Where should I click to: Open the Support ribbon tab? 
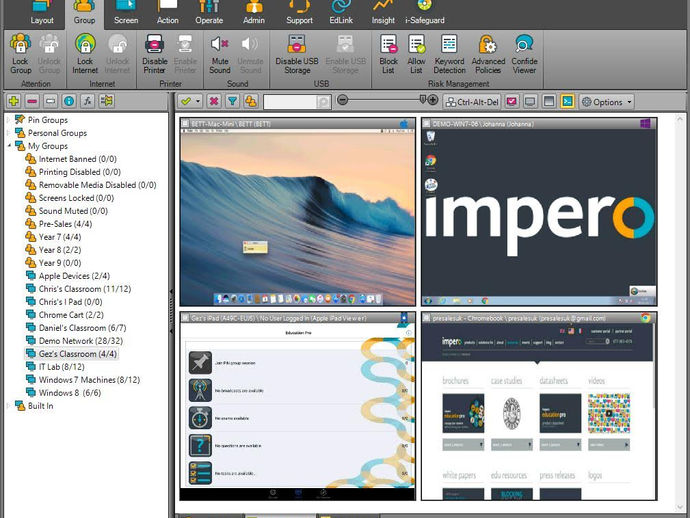299,13
